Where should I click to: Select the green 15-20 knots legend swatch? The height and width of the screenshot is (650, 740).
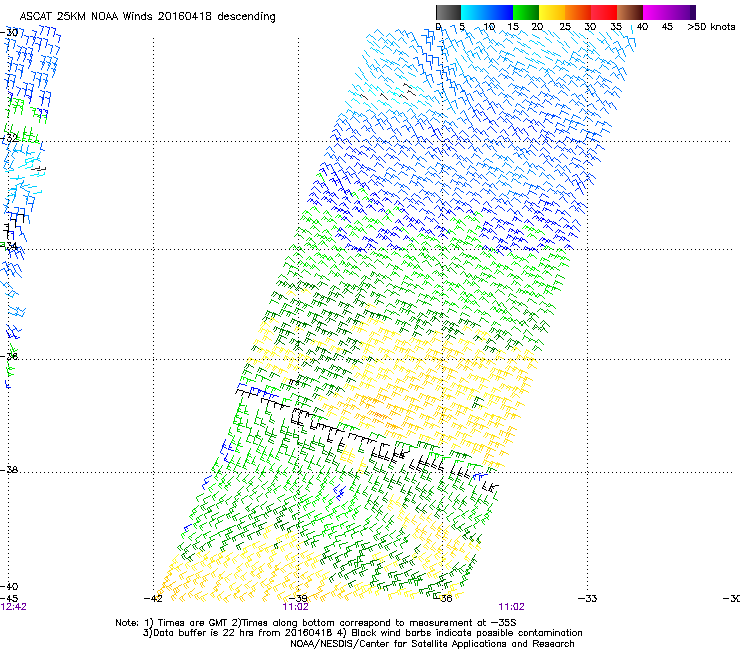tap(526, 12)
